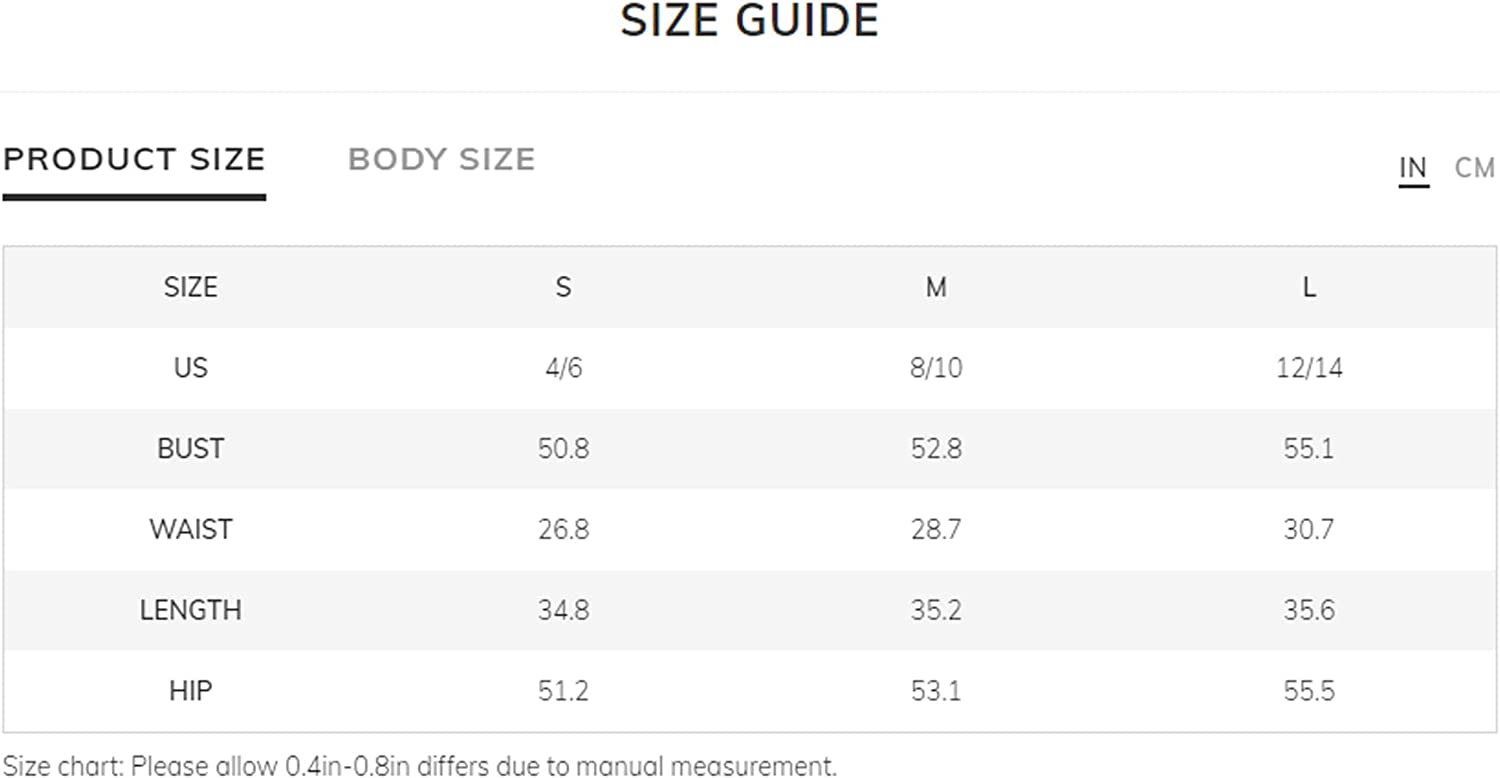Click the SIZE row label
This screenshot has height=778, width=1500.
[x=190, y=288]
